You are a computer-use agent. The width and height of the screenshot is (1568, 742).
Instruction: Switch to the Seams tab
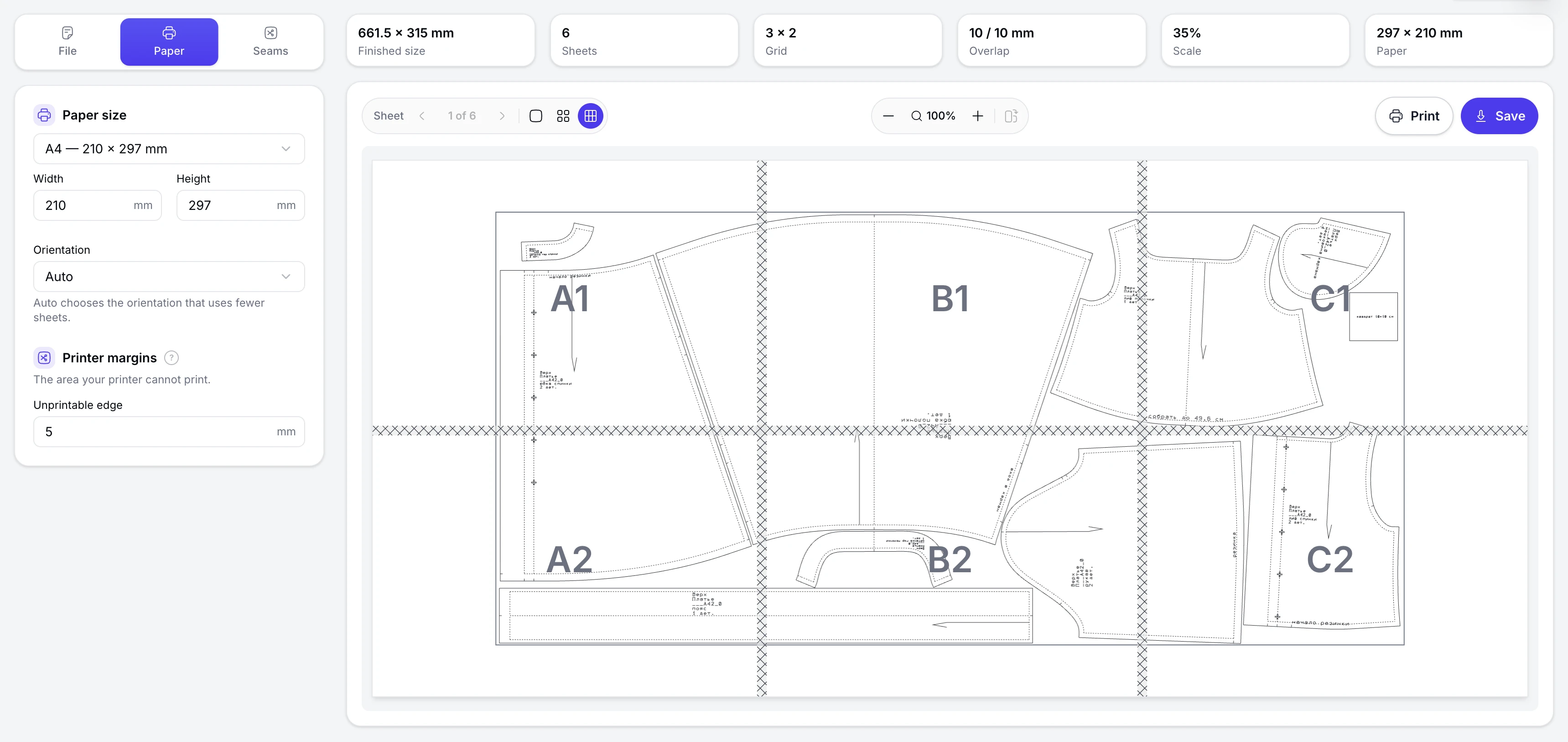point(270,42)
